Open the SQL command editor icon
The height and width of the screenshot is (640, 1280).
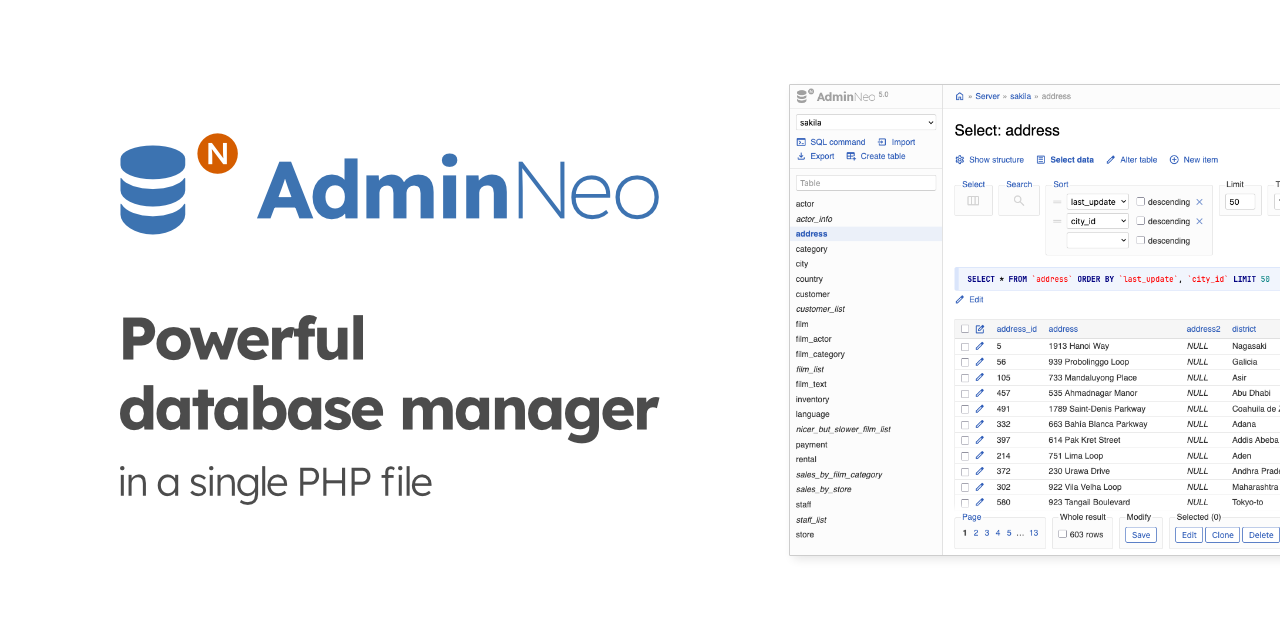click(x=801, y=142)
